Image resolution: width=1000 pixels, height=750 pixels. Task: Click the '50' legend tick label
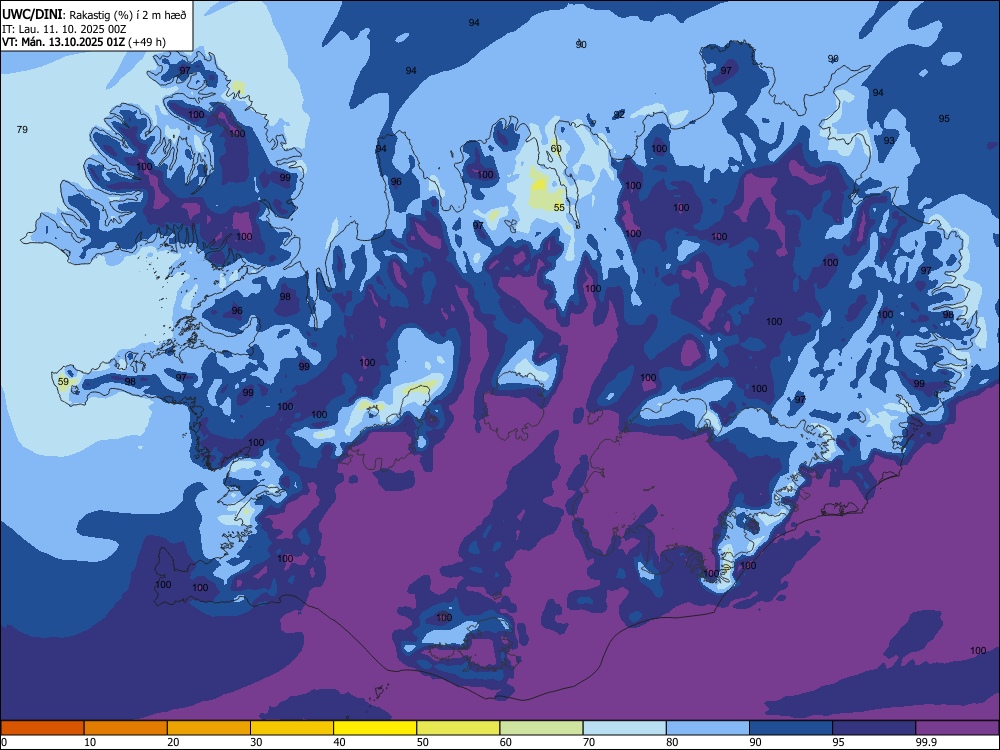[423, 742]
